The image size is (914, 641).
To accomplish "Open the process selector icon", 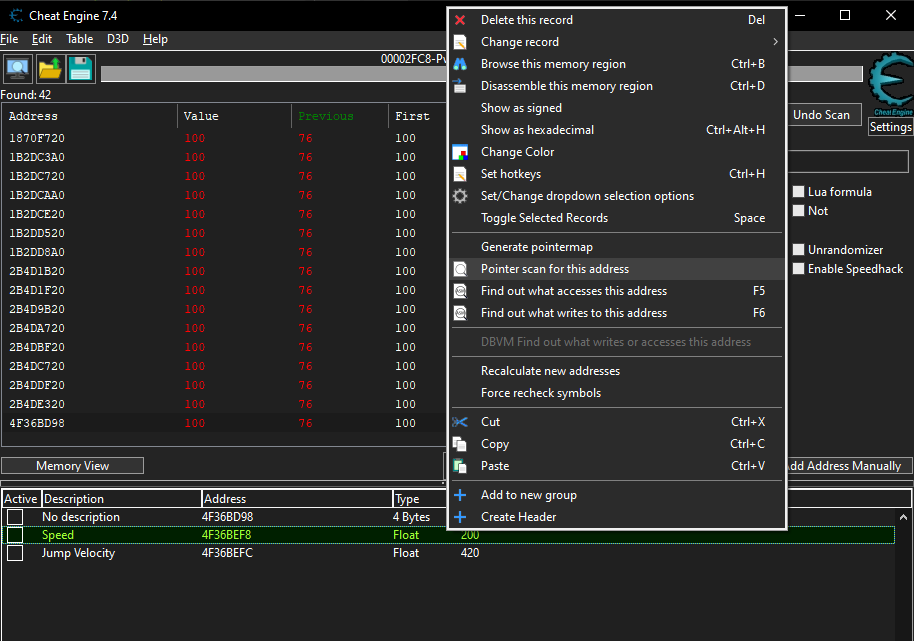I will 18,69.
